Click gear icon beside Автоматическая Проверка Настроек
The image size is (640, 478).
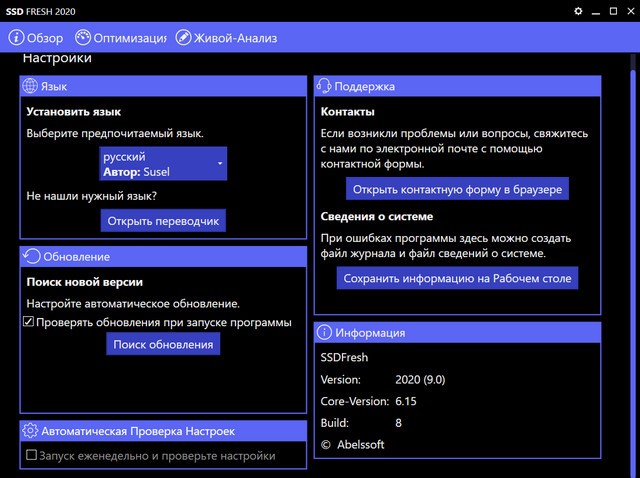click(x=30, y=431)
